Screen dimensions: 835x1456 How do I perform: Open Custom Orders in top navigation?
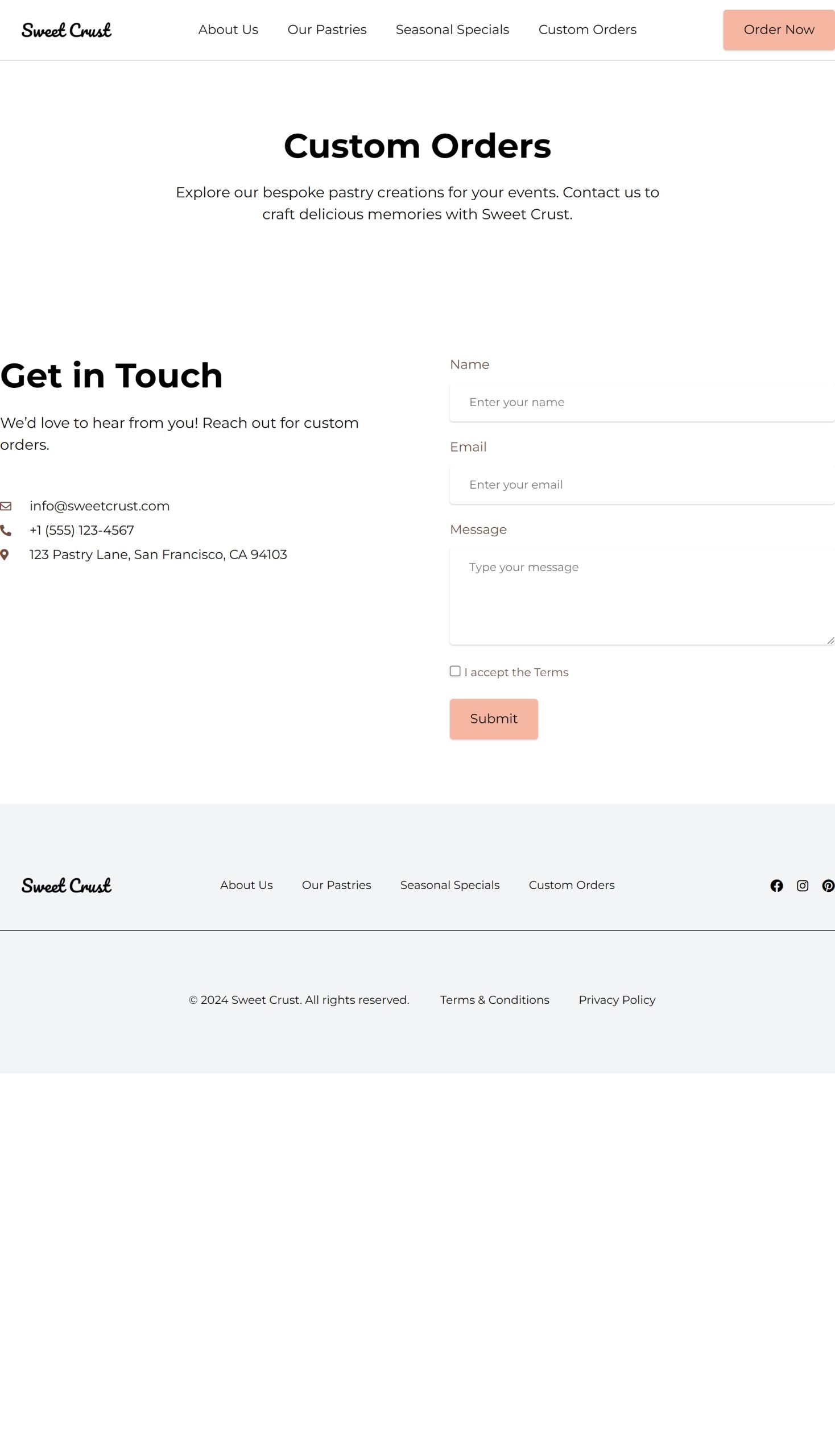click(587, 30)
